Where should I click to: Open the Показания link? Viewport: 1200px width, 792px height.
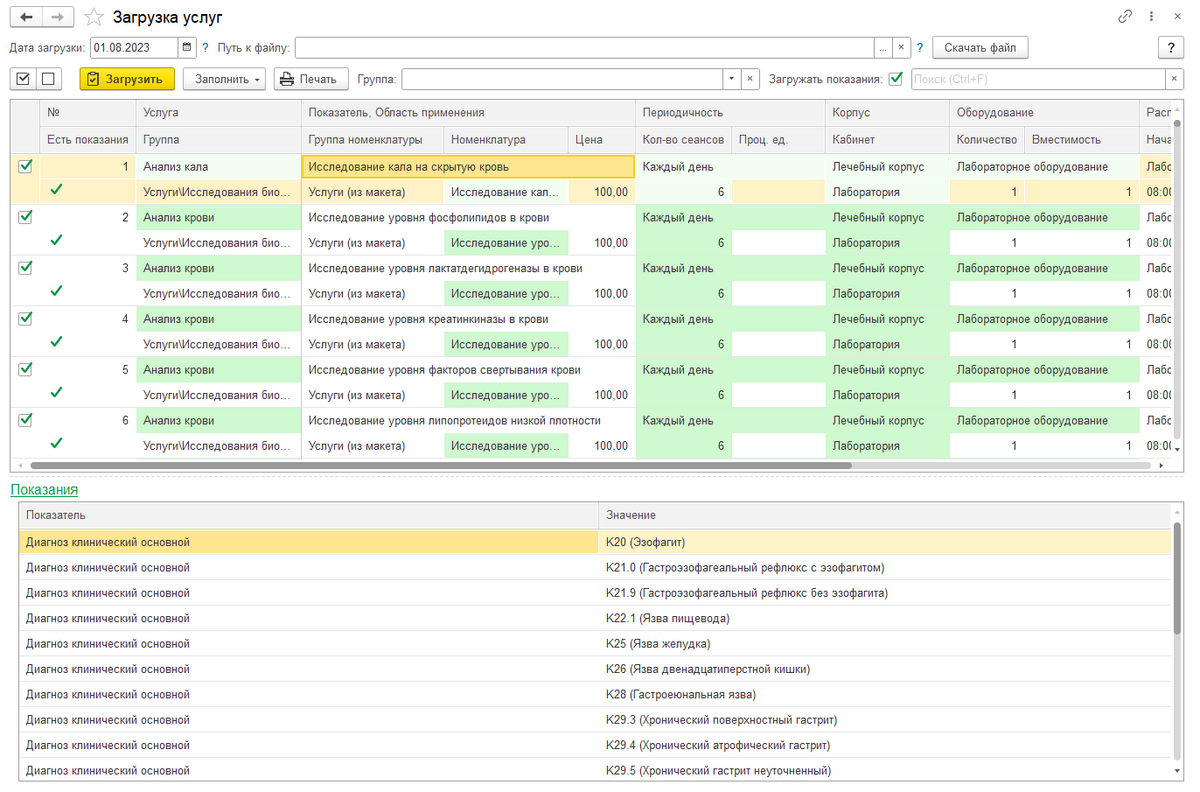coord(44,490)
